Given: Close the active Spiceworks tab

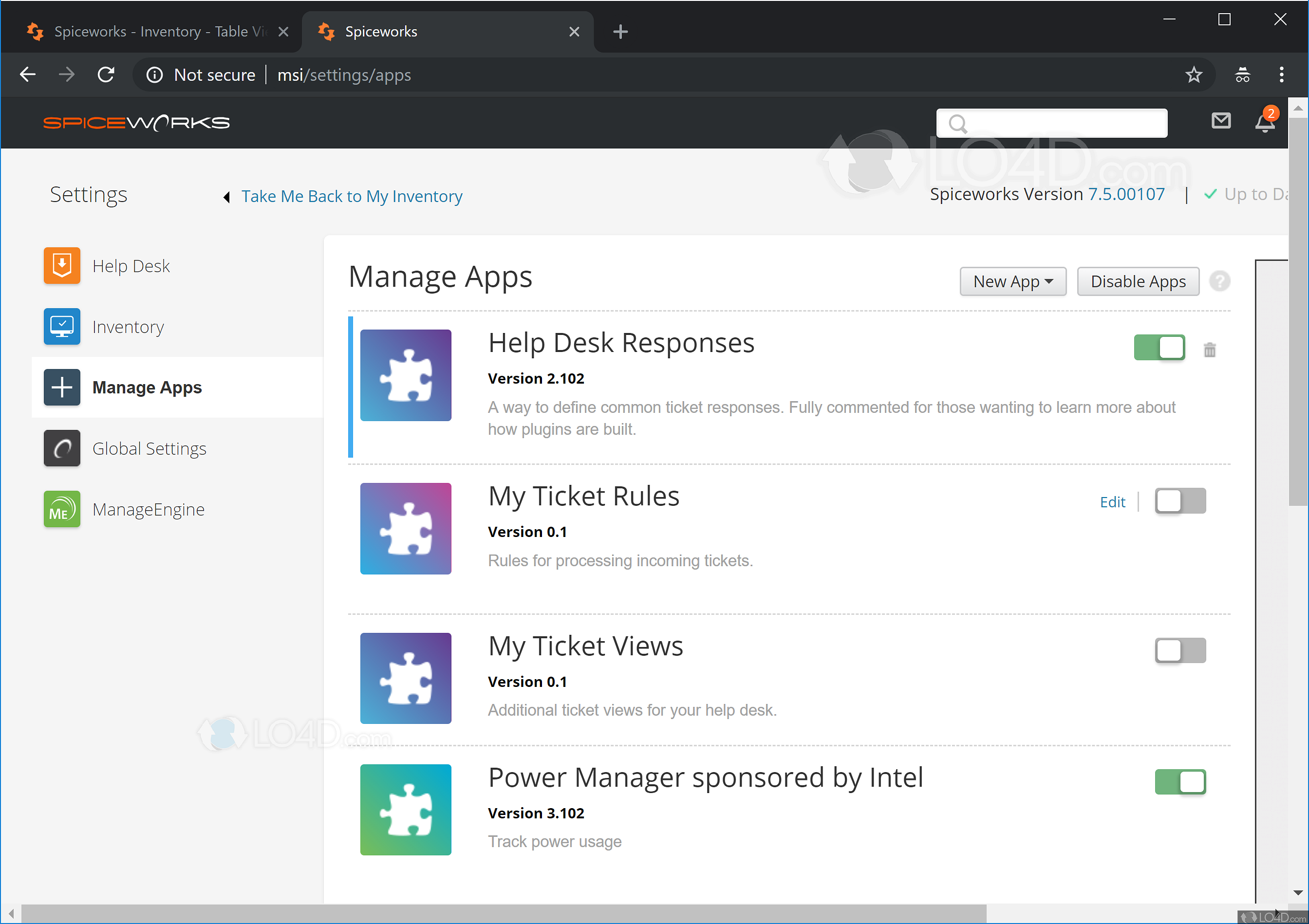Looking at the screenshot, I should pos(574,32).
